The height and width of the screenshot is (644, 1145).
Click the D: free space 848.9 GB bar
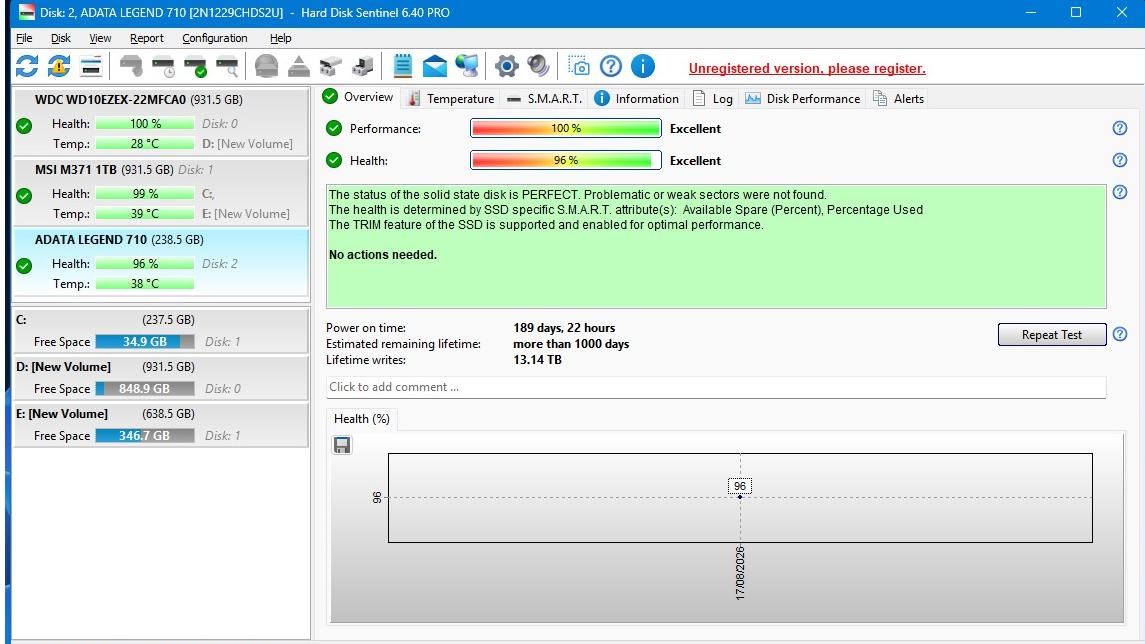[x=145, y=388]
